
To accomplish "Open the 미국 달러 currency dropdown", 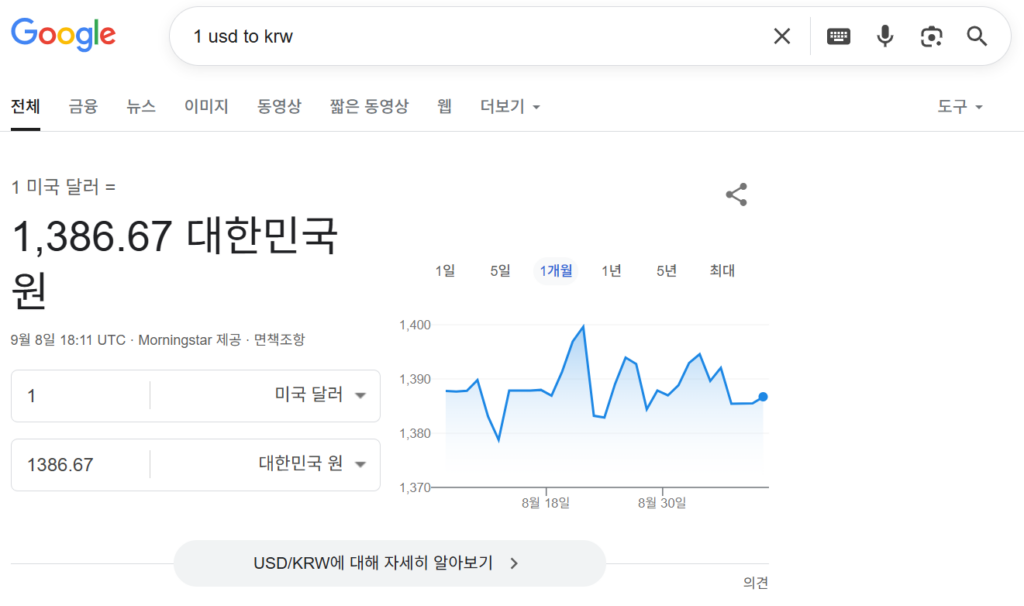I will [320, 395].
